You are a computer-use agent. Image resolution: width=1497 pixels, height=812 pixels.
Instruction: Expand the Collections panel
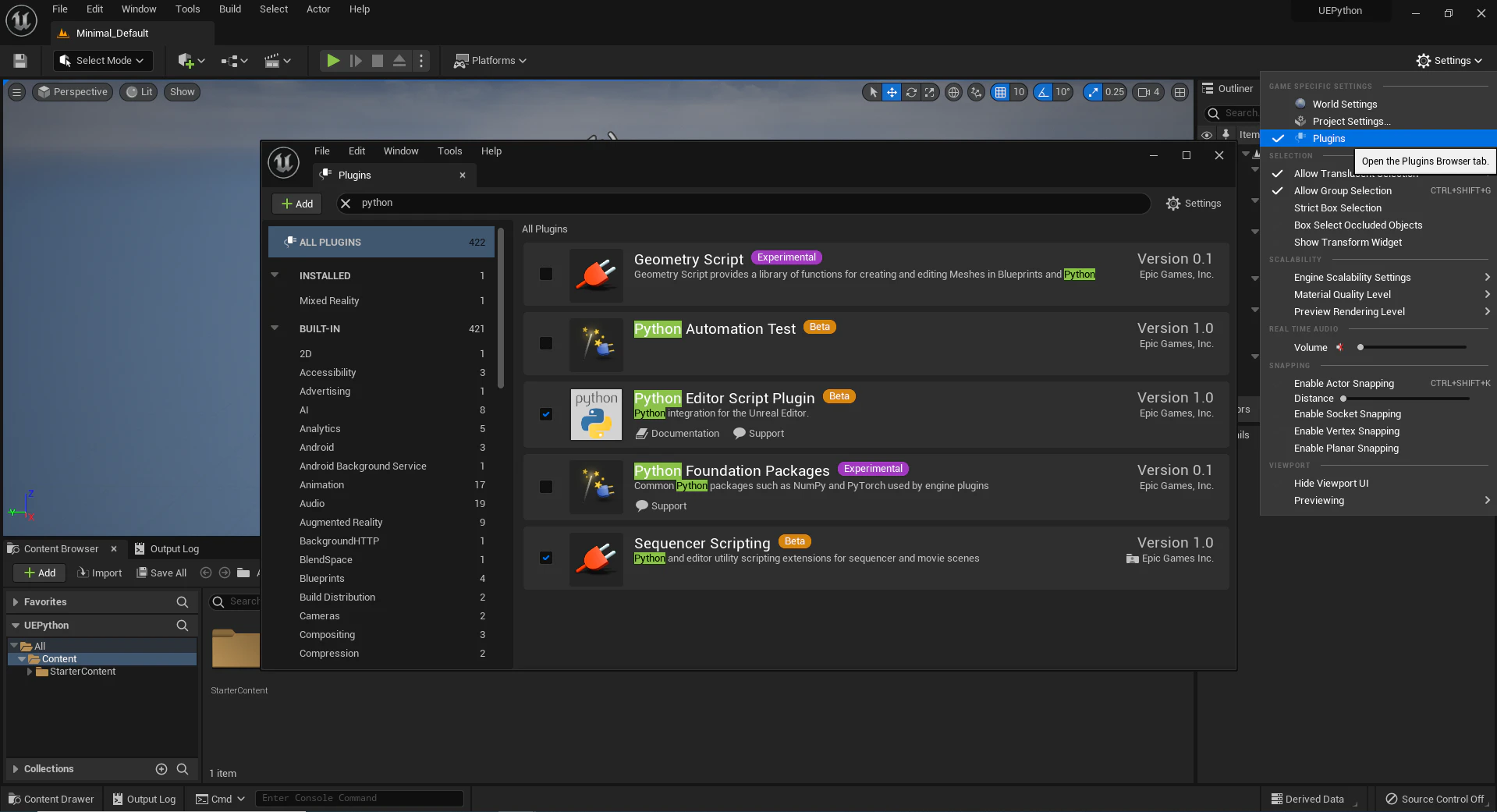[15, 769]
